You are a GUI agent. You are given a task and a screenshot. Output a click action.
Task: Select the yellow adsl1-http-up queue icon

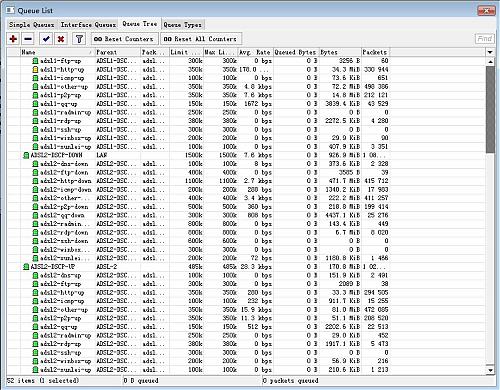[x=35, y=70]
